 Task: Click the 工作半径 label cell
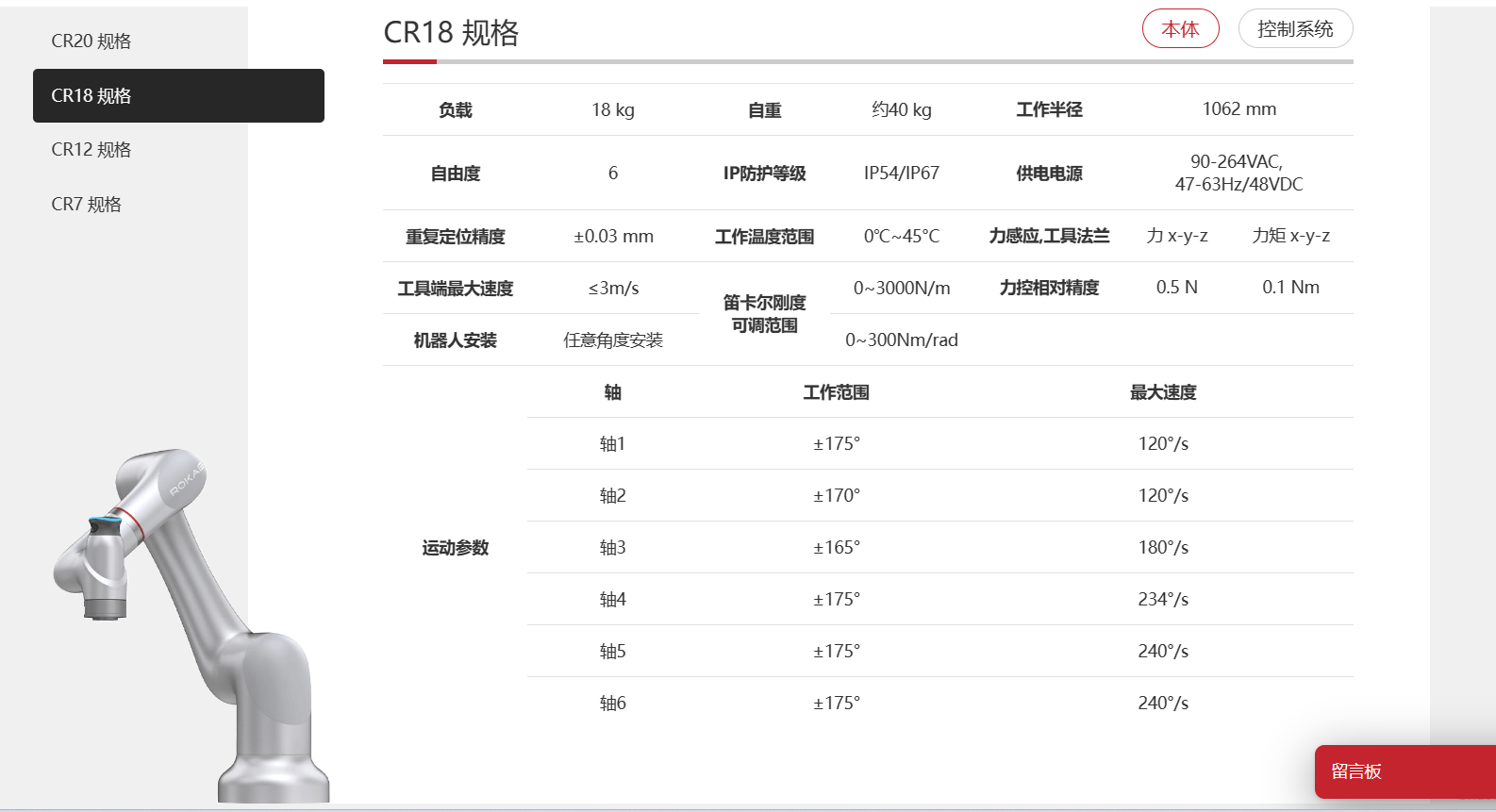pyautogui.click(x=1050, y=109)
